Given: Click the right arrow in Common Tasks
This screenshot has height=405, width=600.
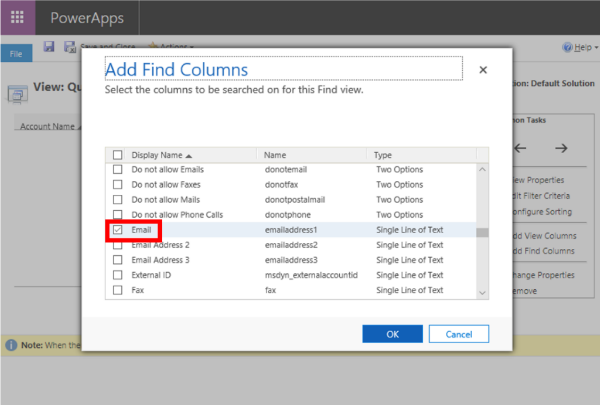Looking at the screenshot, I should coord(561,148).
